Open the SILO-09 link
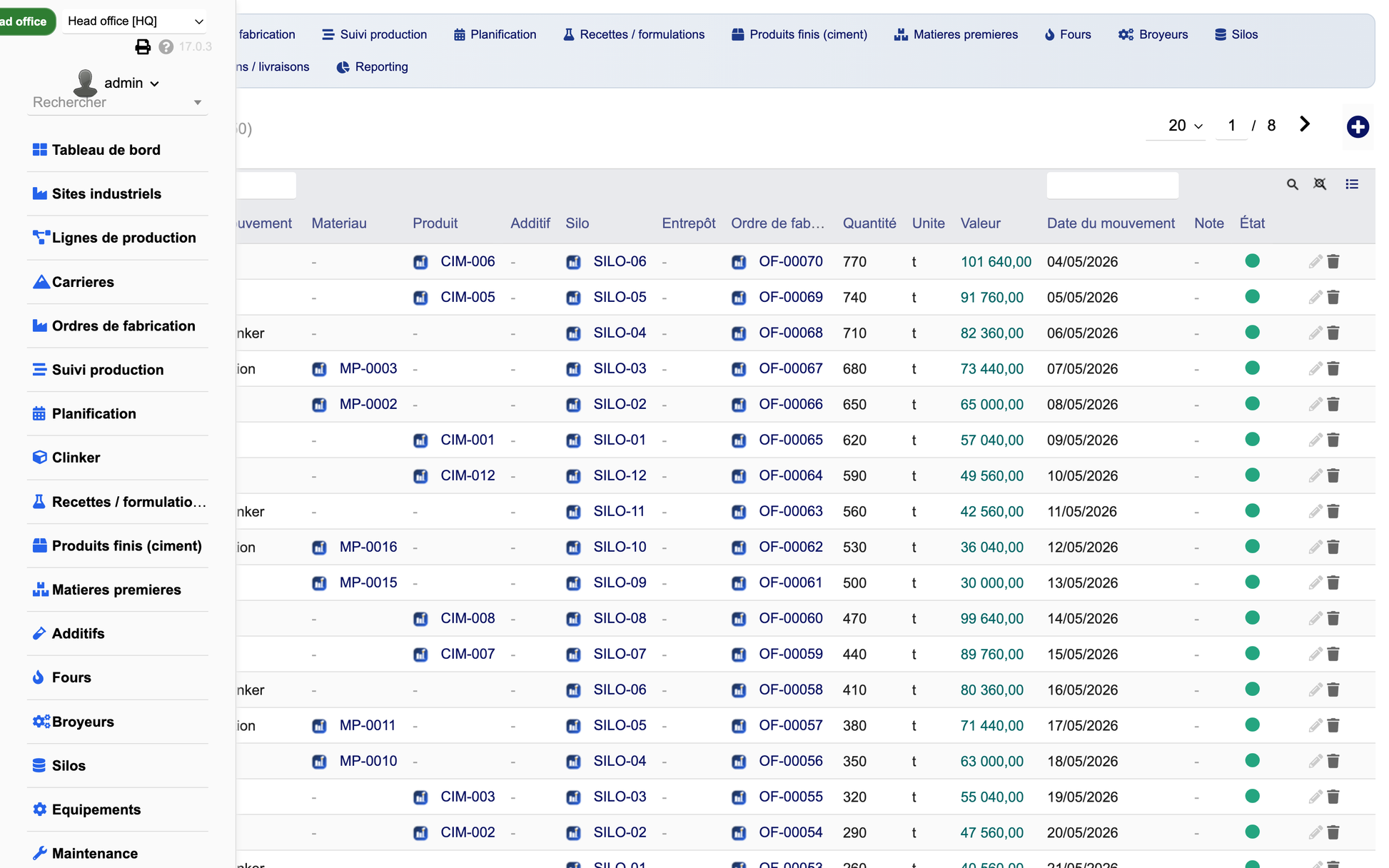Viewport: 1389px width, 868px height. click(620, 583)
